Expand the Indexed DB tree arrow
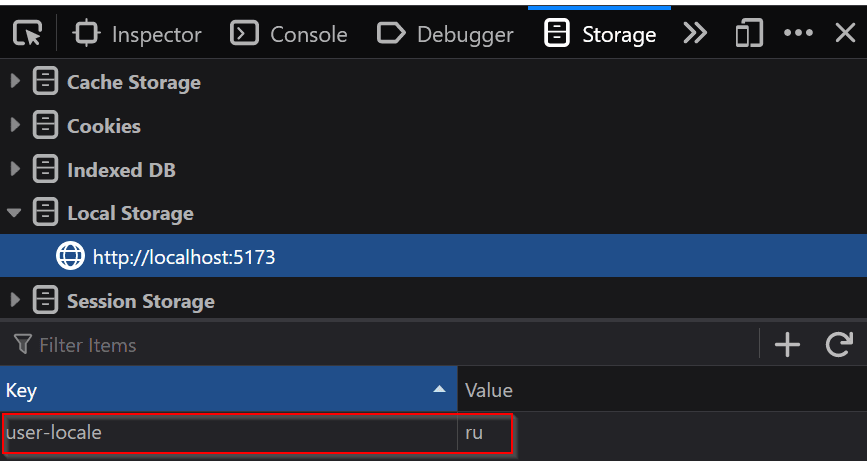The width and height of the screenshot is (867, 461). tap(15, 170)
